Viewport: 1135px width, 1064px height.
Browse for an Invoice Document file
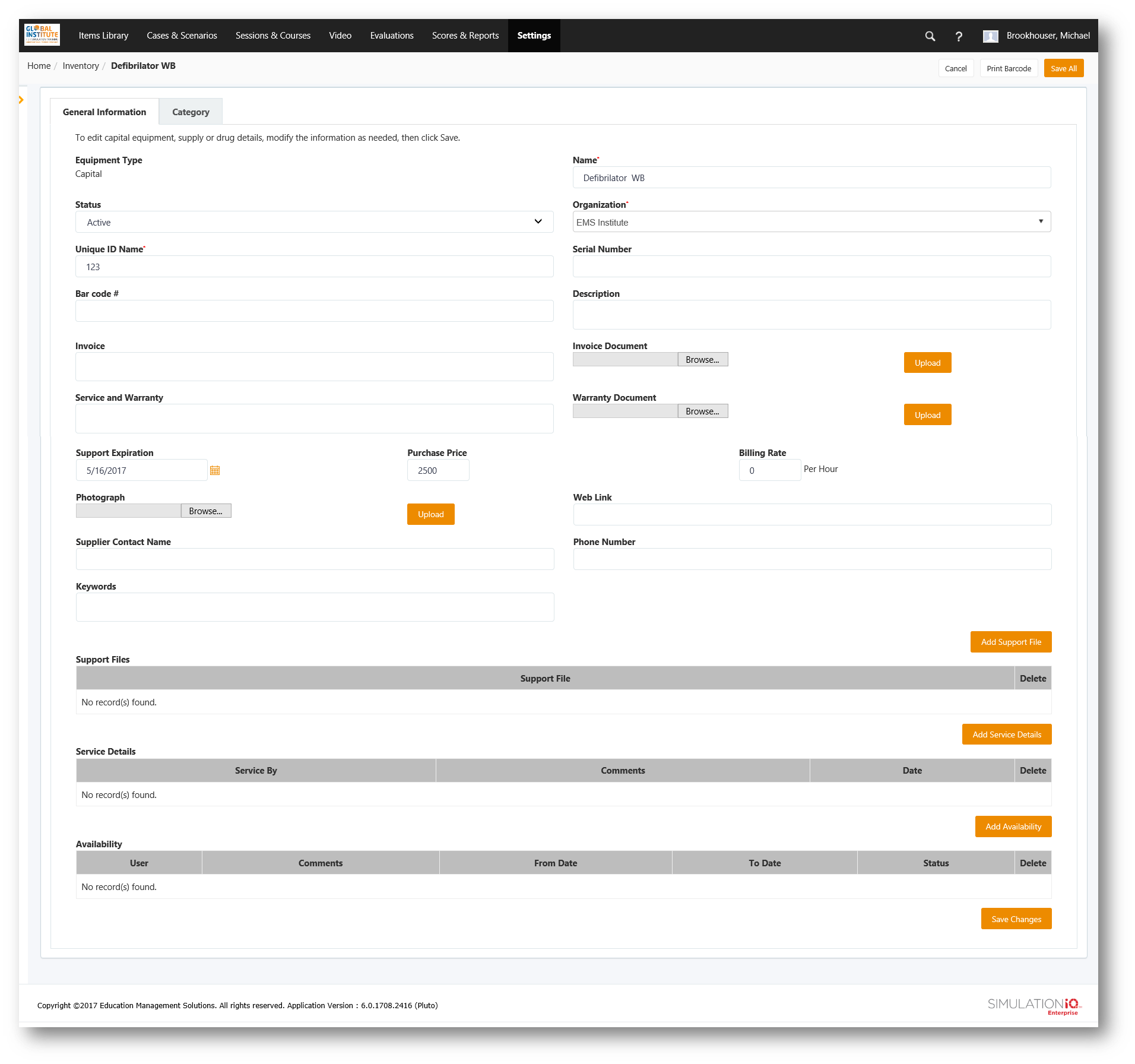[x=702, y=360]
